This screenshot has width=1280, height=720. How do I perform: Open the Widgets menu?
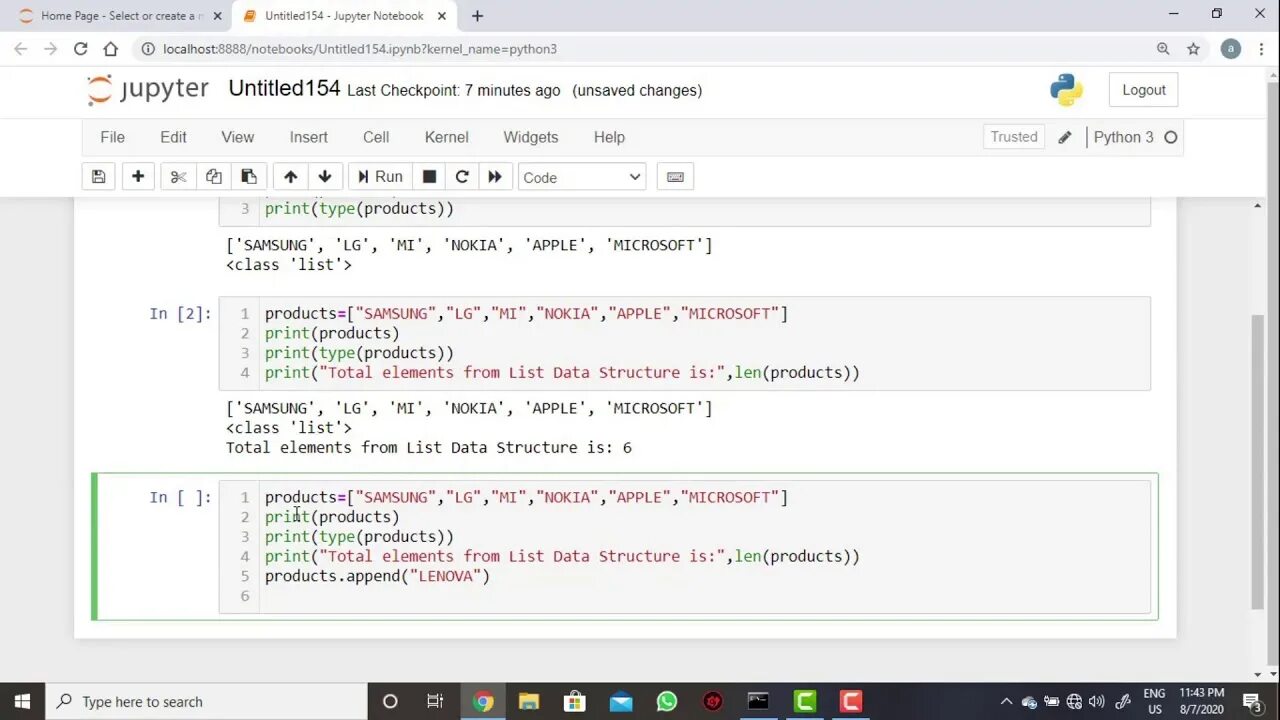[530, 137]
